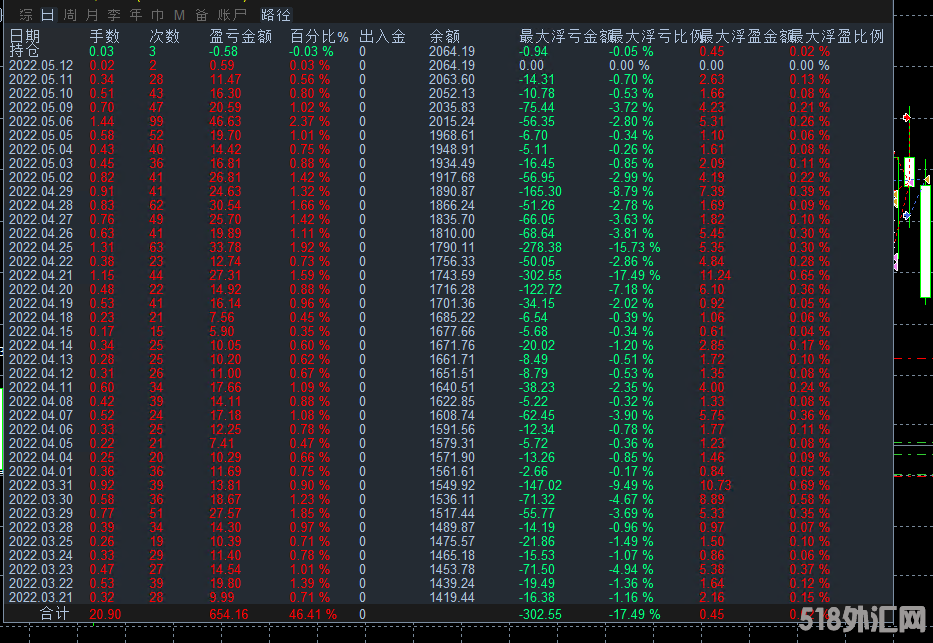
Task: Open the 账户 account tab
Action: (x=232, y=15)
